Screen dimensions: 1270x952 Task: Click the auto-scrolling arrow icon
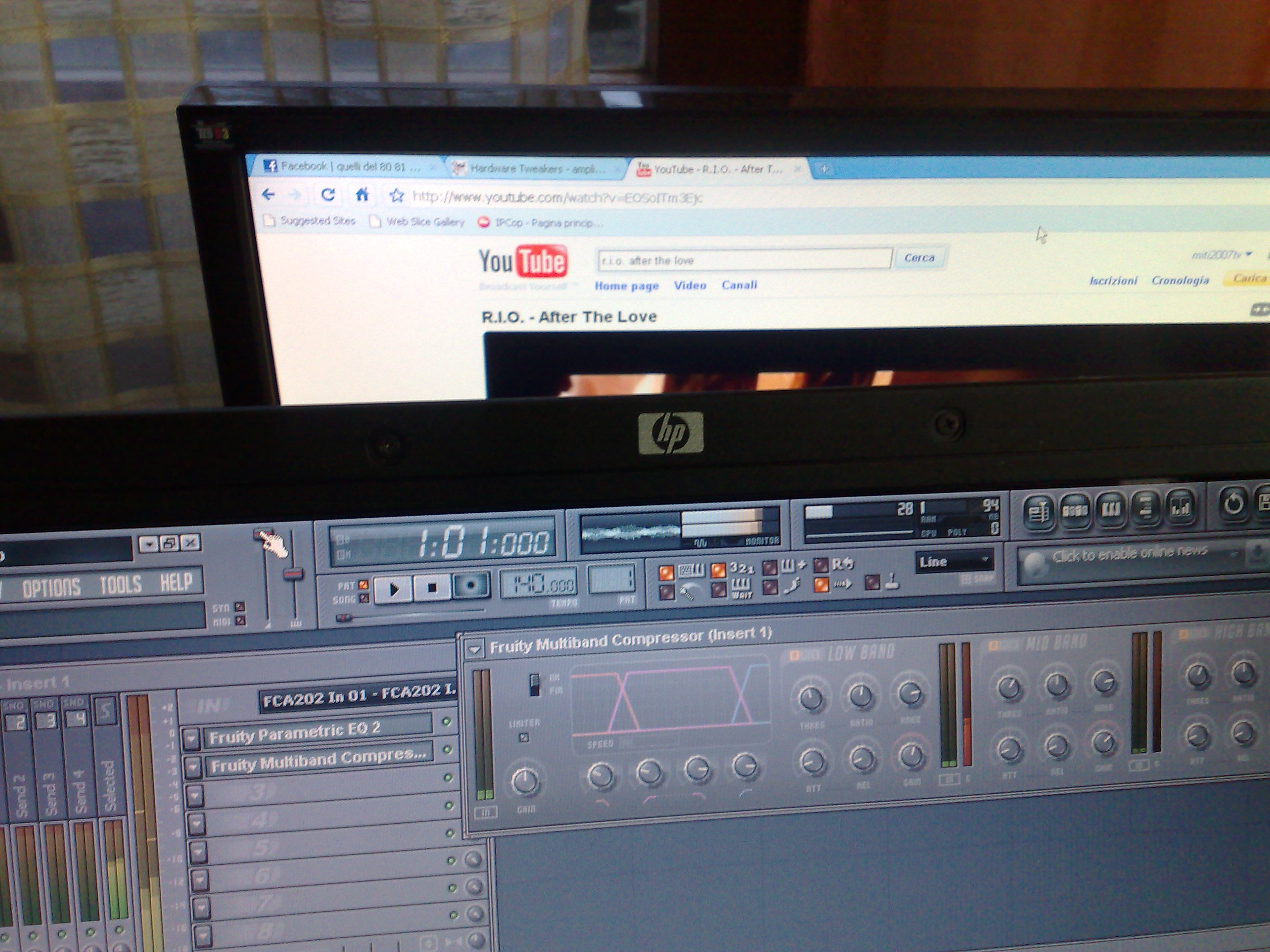point(843,584)
